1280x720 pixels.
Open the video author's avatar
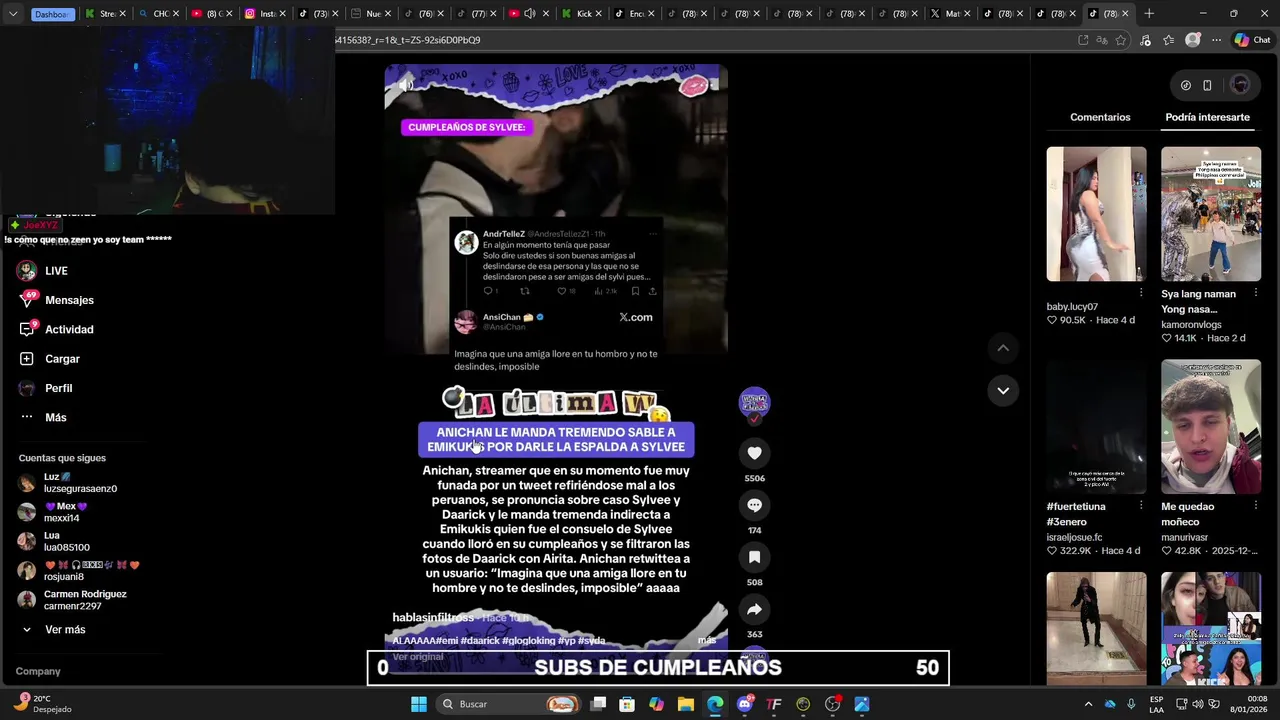click(x=754, y=402)
